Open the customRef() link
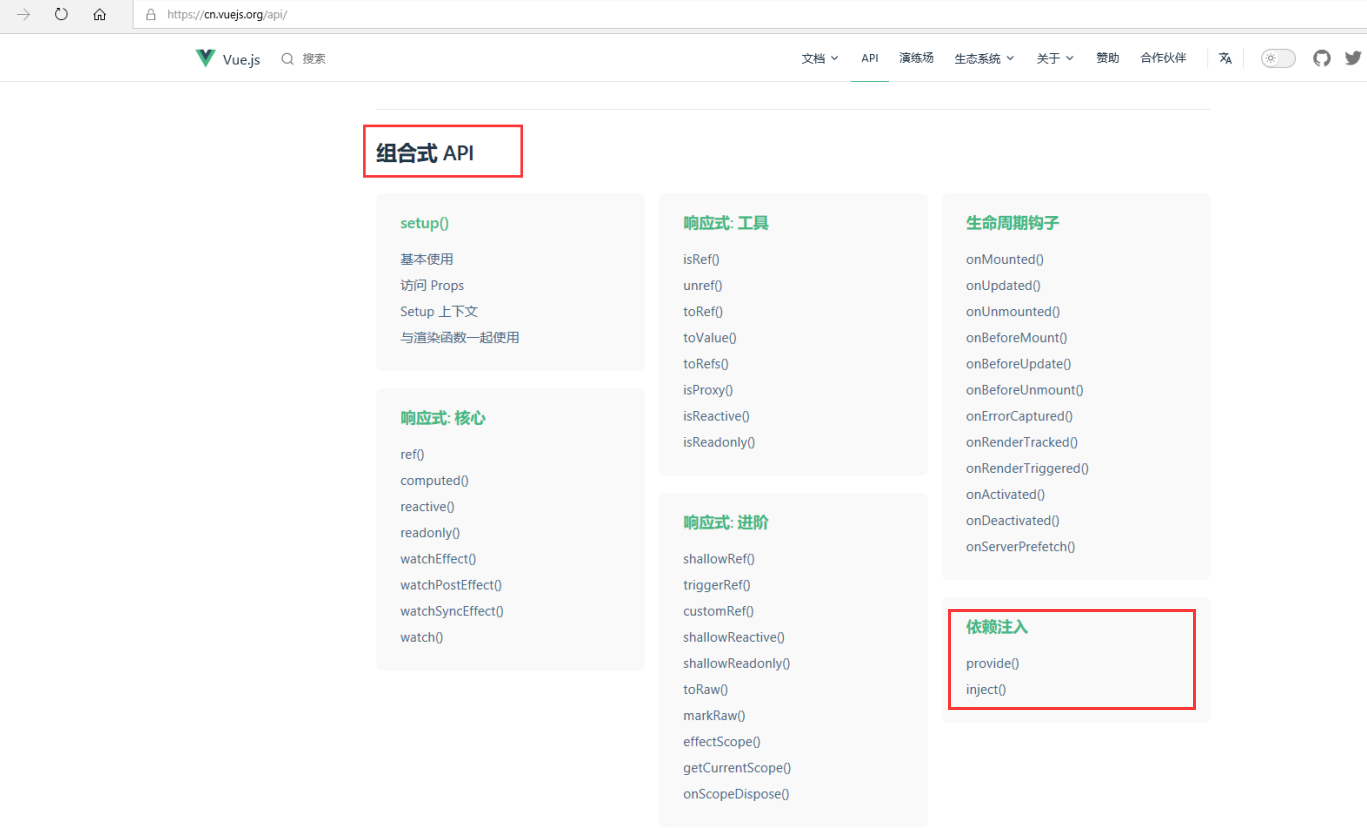 (x=719, y=610)
